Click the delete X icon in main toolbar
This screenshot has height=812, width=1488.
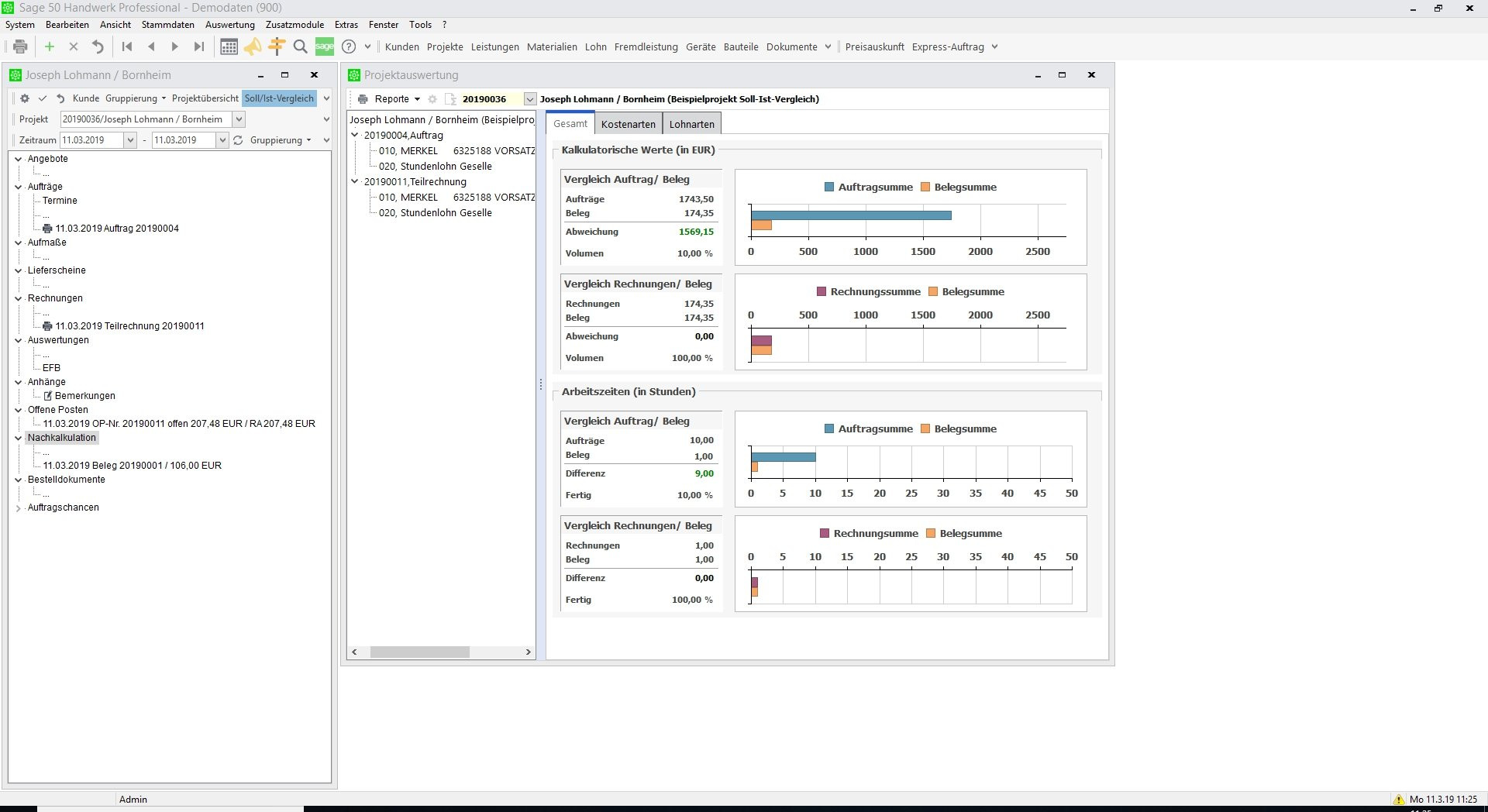[x=74, y=46]
